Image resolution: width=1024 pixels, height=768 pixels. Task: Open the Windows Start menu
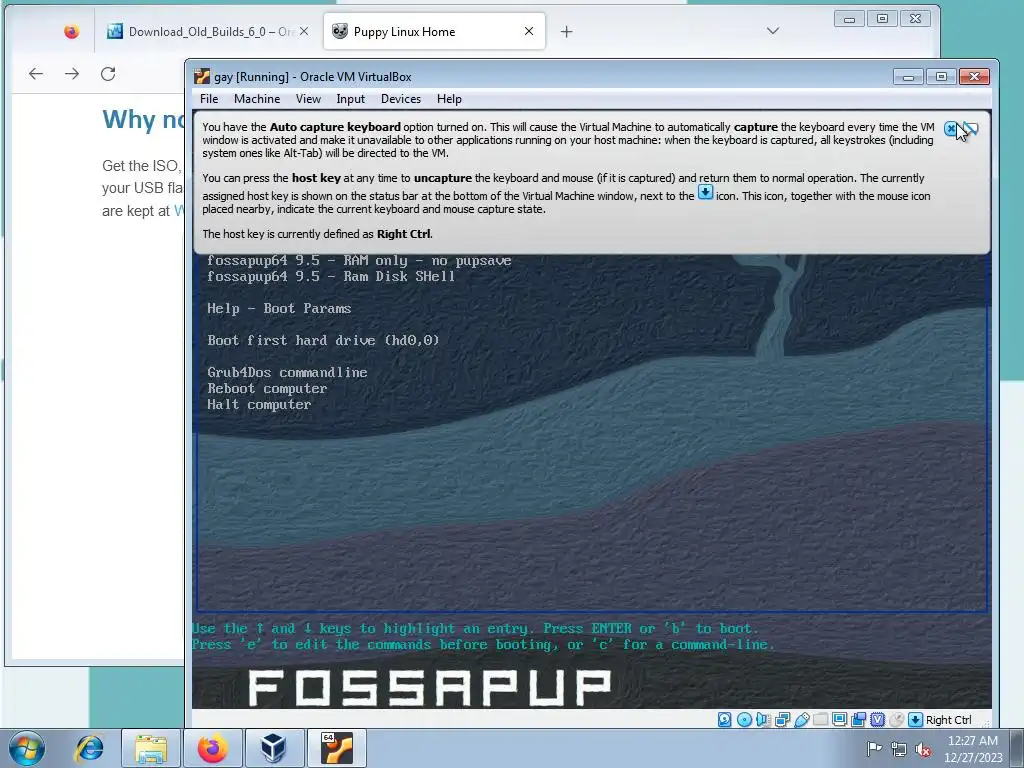pyautogui.click(x=26, y=748)
